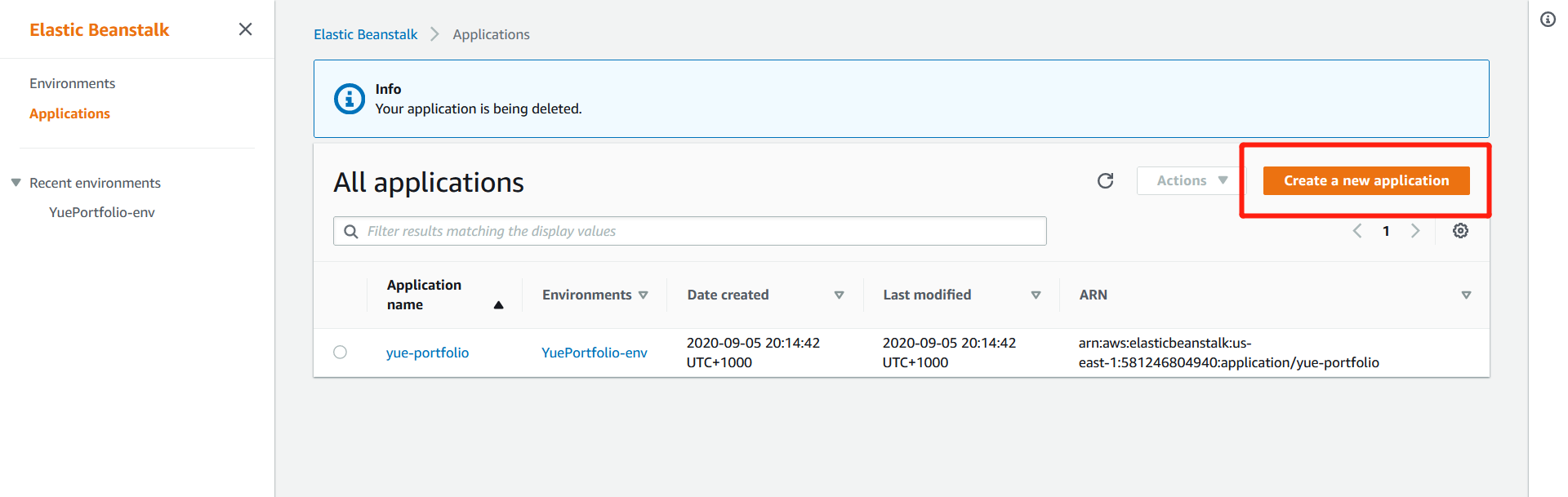Sort by Application name ascending arrow
1568x497 pixels.
click(498, 305)
